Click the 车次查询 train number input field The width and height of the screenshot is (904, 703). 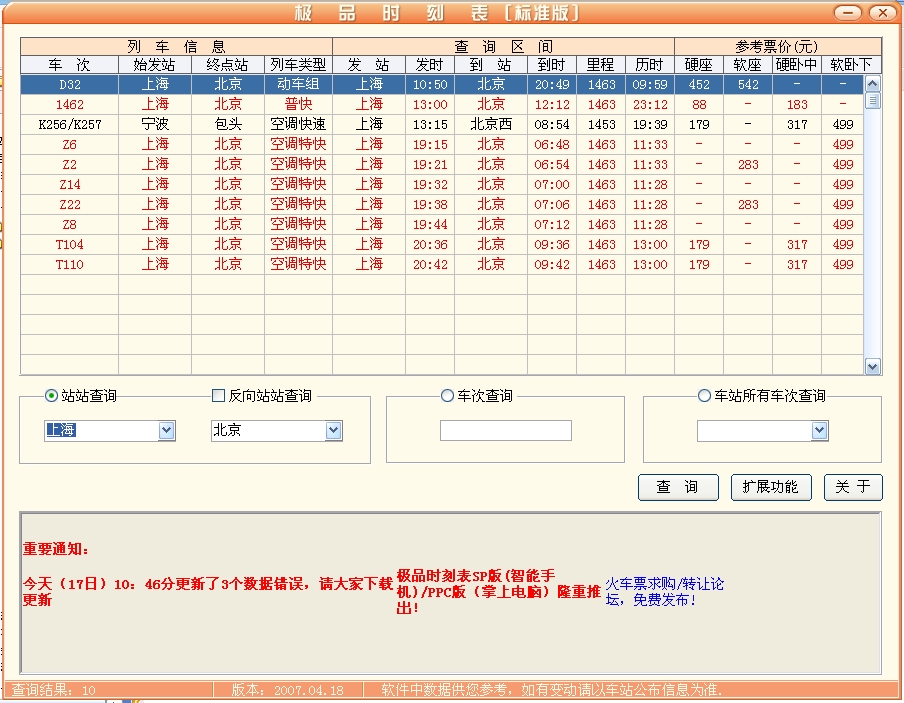pos(506,430)
